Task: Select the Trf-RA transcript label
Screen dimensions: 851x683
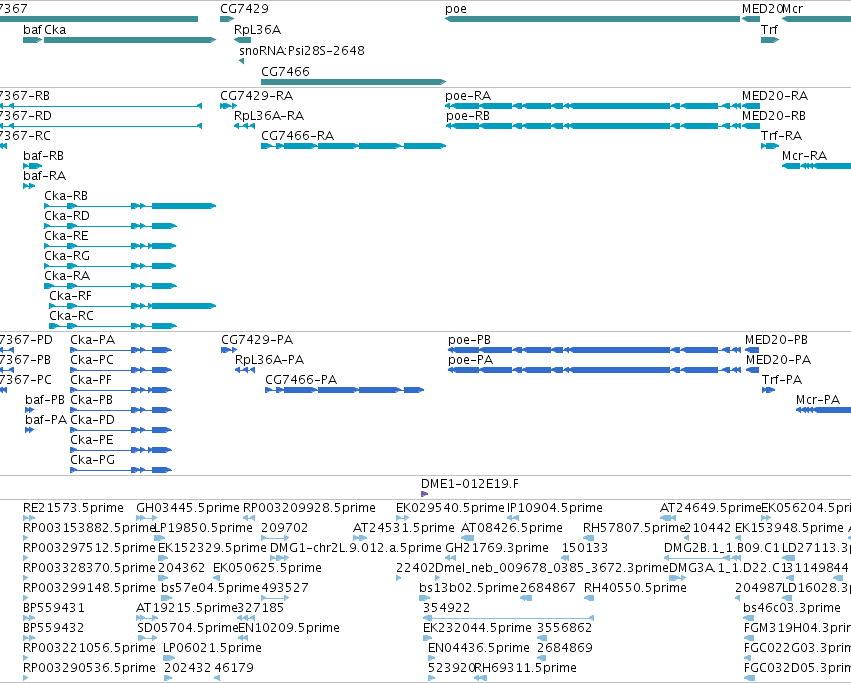Action: [x=781, y=136]
